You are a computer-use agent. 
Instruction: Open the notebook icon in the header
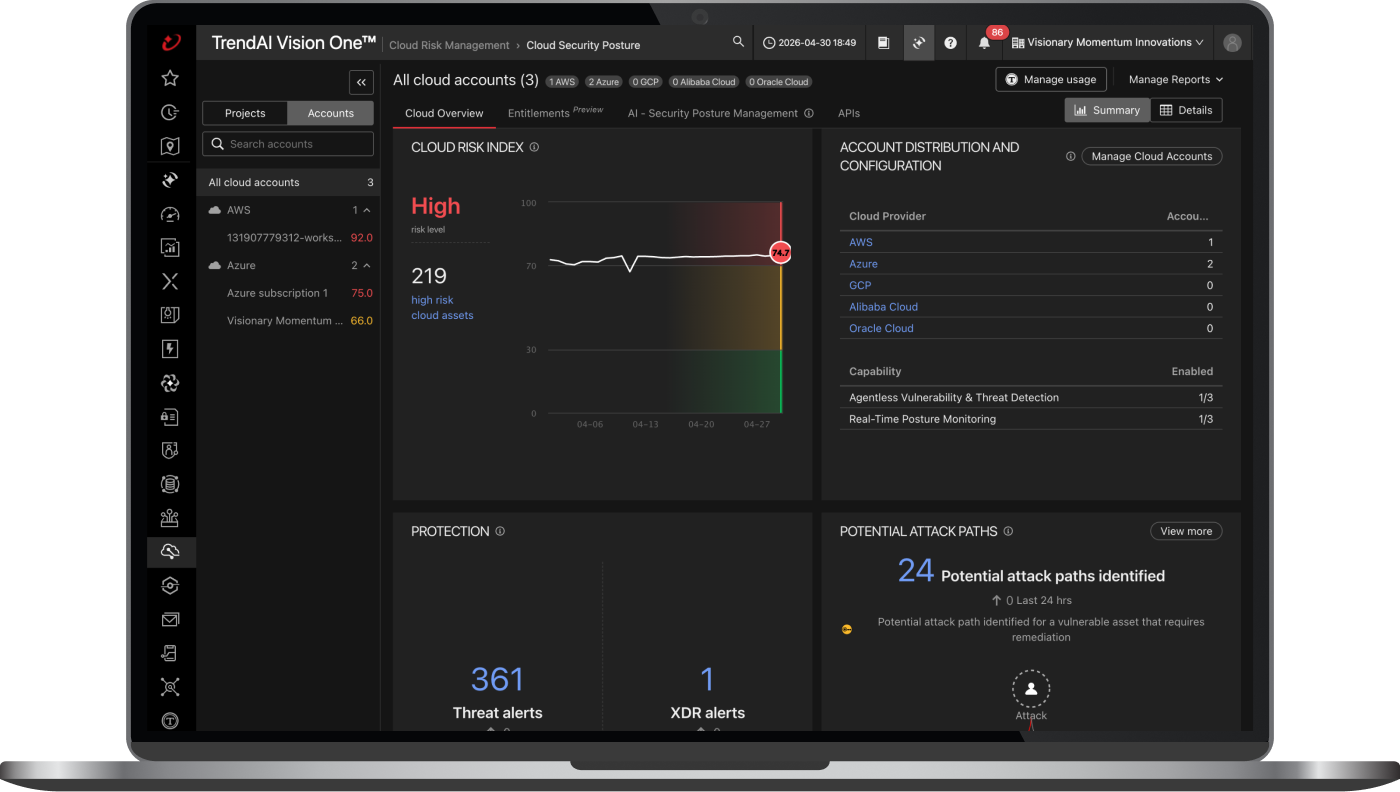[884, 43]
